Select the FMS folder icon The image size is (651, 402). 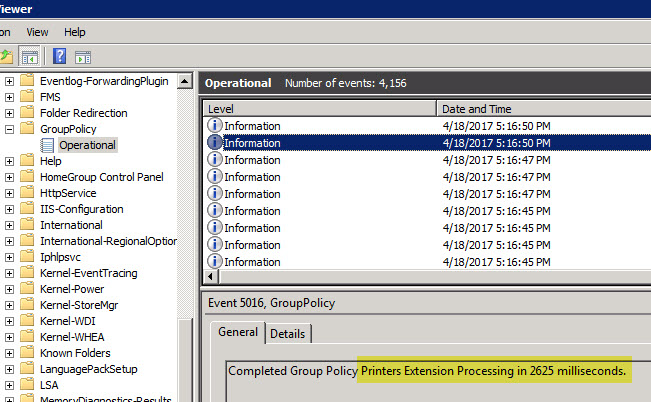pyautogui.click(x=27, y=96)
